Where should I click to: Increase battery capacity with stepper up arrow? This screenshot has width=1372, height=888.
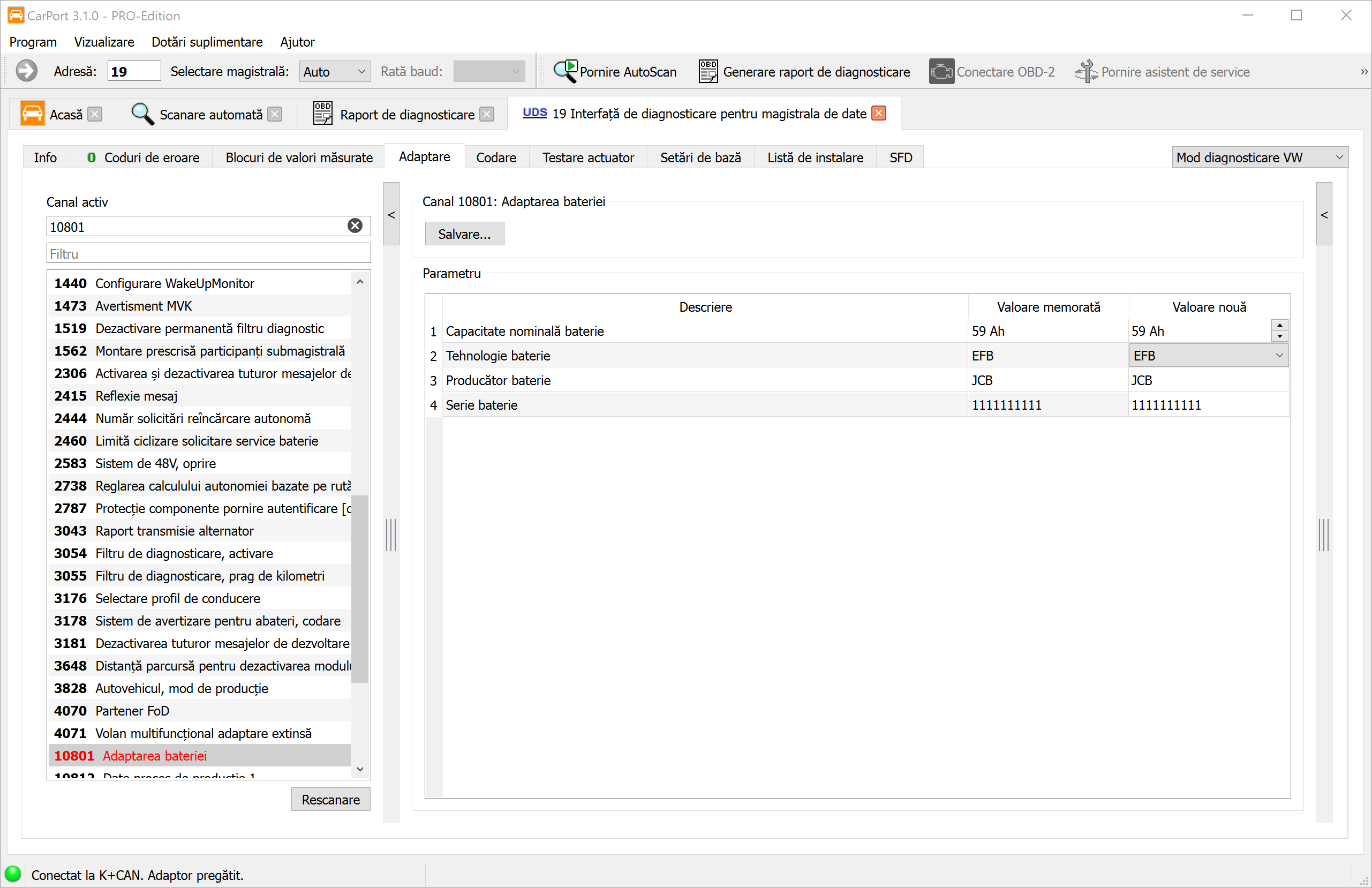[1279, 326]
